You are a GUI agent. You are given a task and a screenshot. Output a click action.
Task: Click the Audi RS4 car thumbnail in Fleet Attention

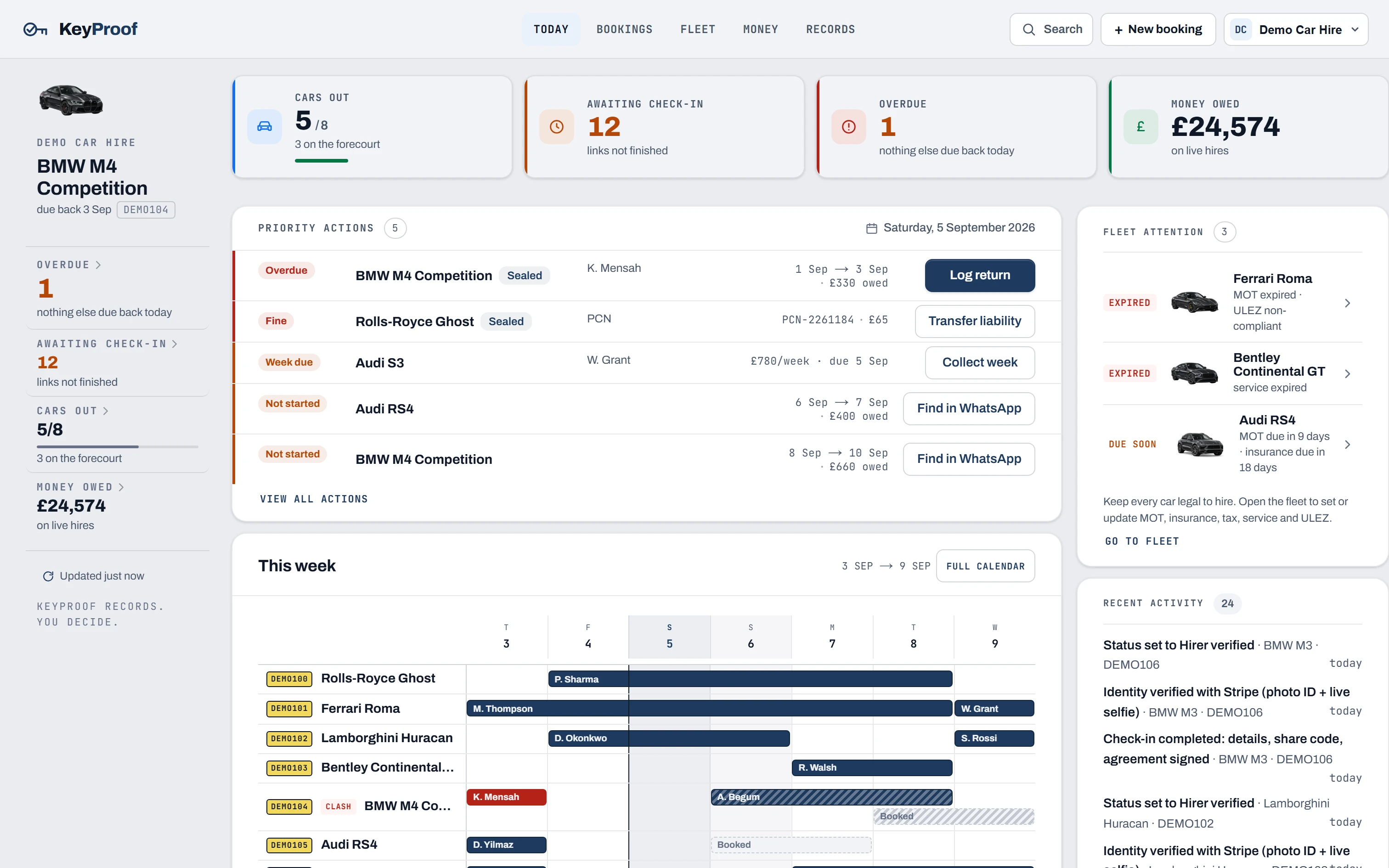1200,444
